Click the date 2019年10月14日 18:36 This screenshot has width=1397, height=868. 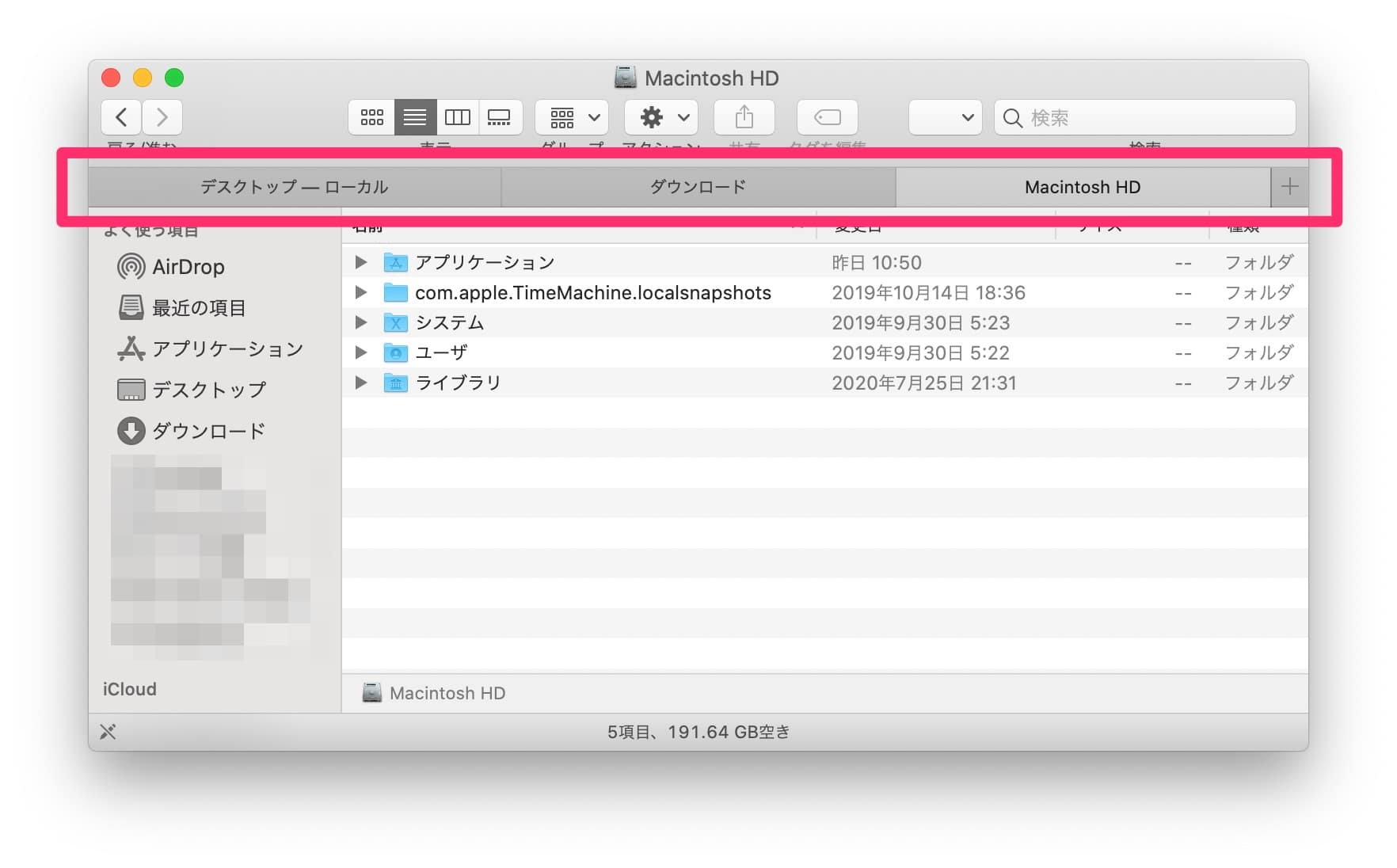point(928,292)
